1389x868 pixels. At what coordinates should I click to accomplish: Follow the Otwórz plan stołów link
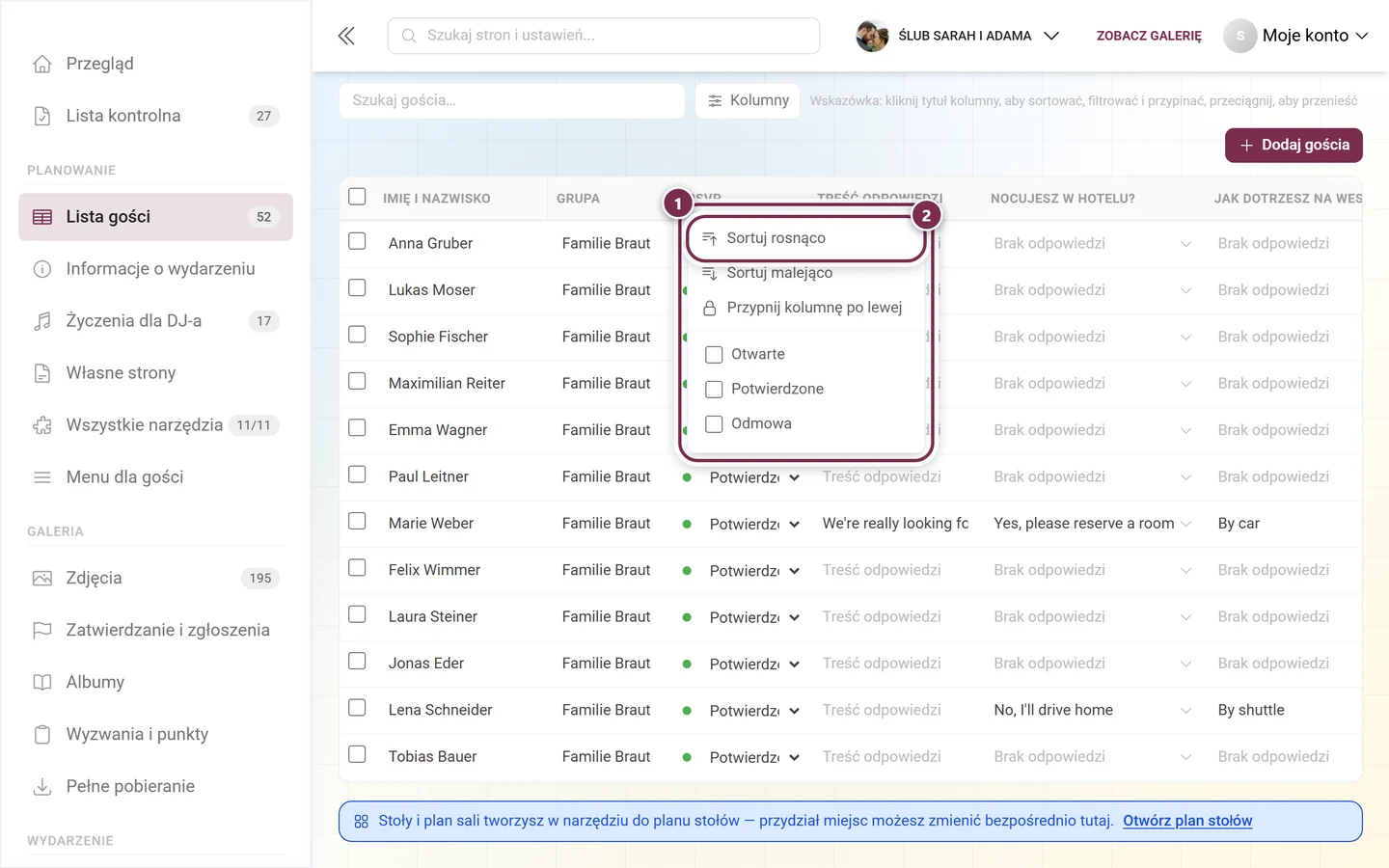pos(1187,821)
